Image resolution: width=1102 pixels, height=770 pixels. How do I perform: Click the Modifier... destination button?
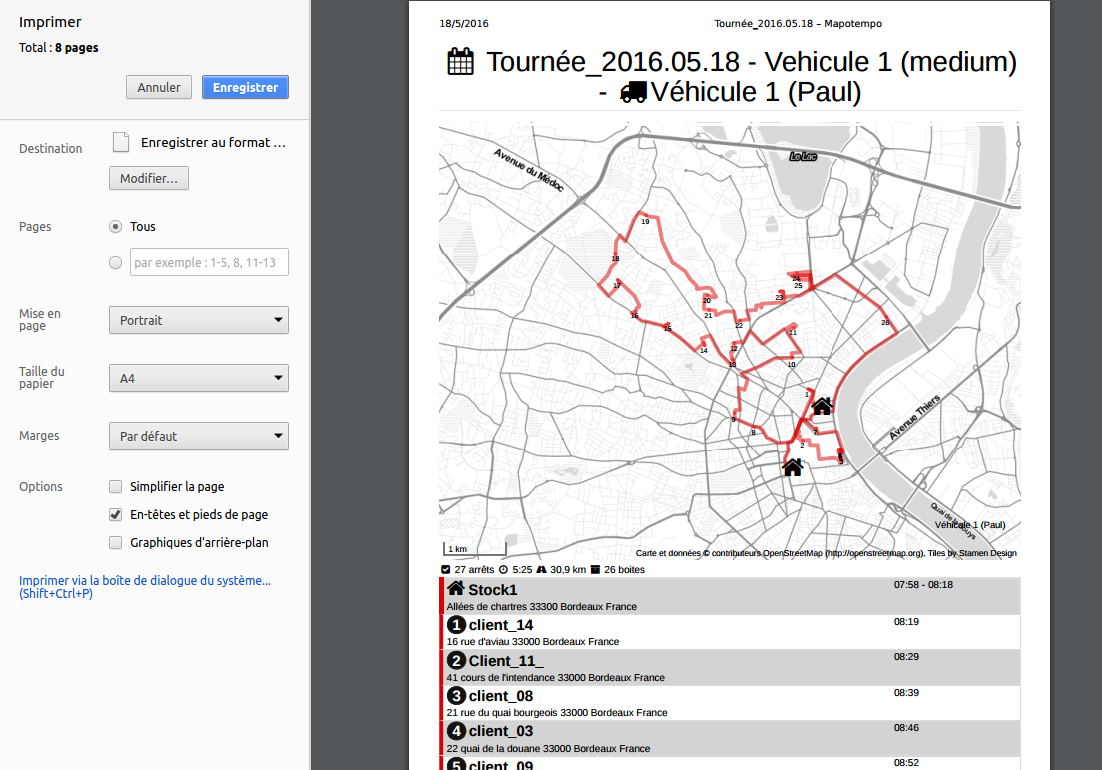[x=148, y=178]
